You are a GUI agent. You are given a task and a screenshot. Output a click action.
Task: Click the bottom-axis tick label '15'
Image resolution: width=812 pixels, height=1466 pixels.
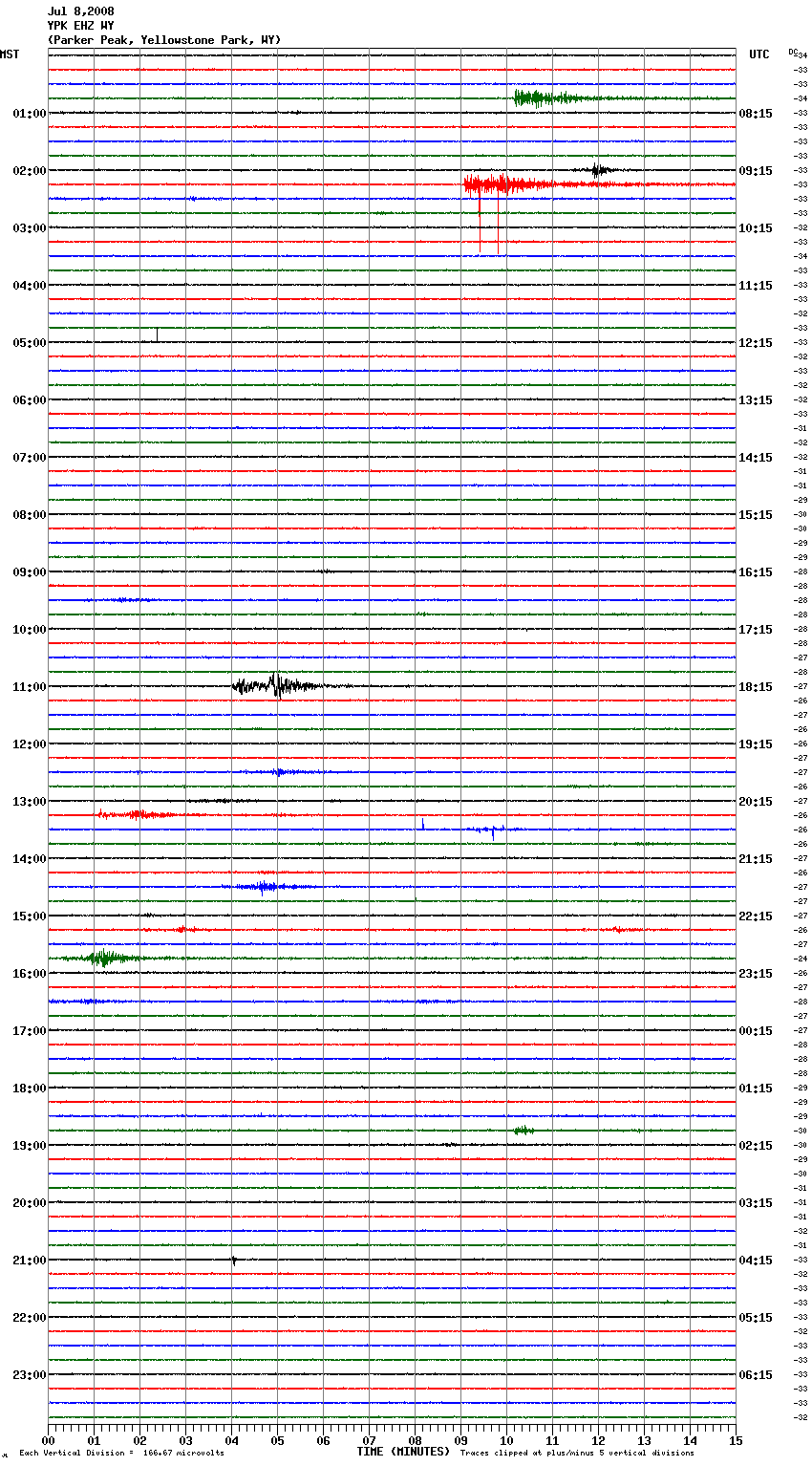click(x=736, y=1440)
